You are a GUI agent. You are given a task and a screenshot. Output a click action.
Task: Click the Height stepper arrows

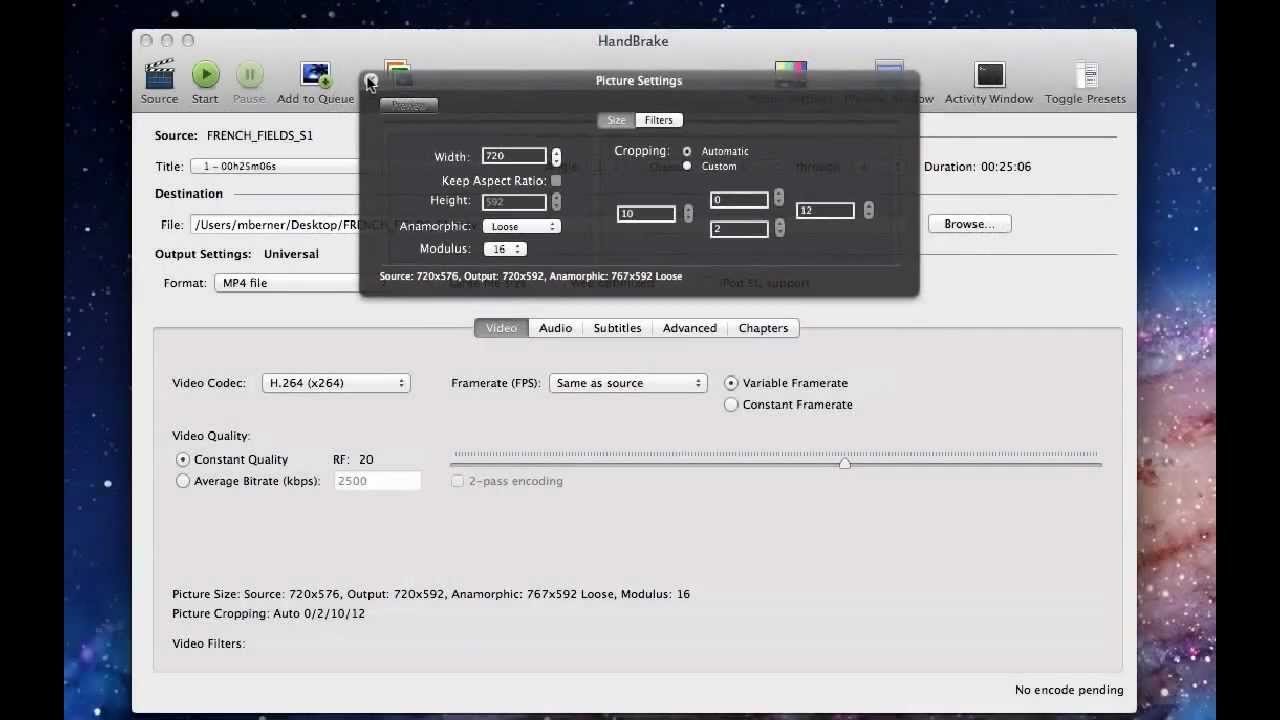coord(556,202)
